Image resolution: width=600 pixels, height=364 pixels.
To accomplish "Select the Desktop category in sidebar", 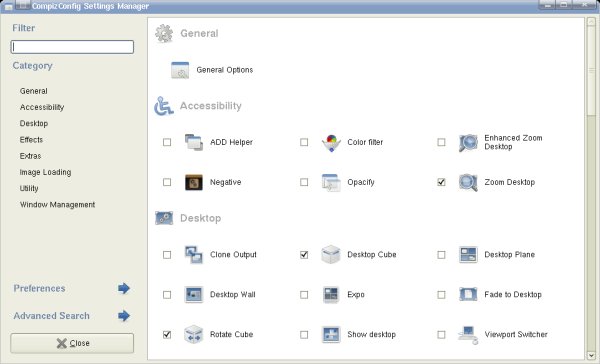I will point(34,124).
